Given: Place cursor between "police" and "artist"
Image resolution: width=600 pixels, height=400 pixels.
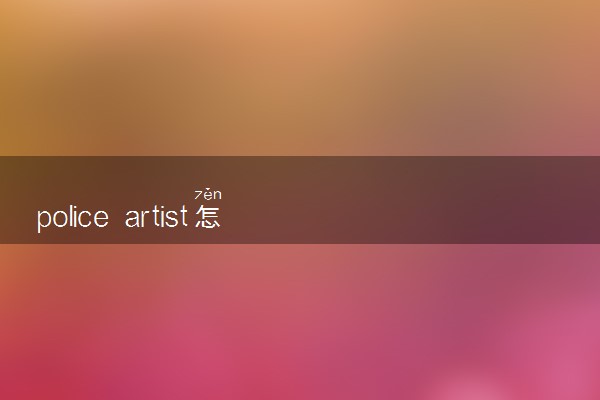Looking at the screenshot, I should [117, 217].
